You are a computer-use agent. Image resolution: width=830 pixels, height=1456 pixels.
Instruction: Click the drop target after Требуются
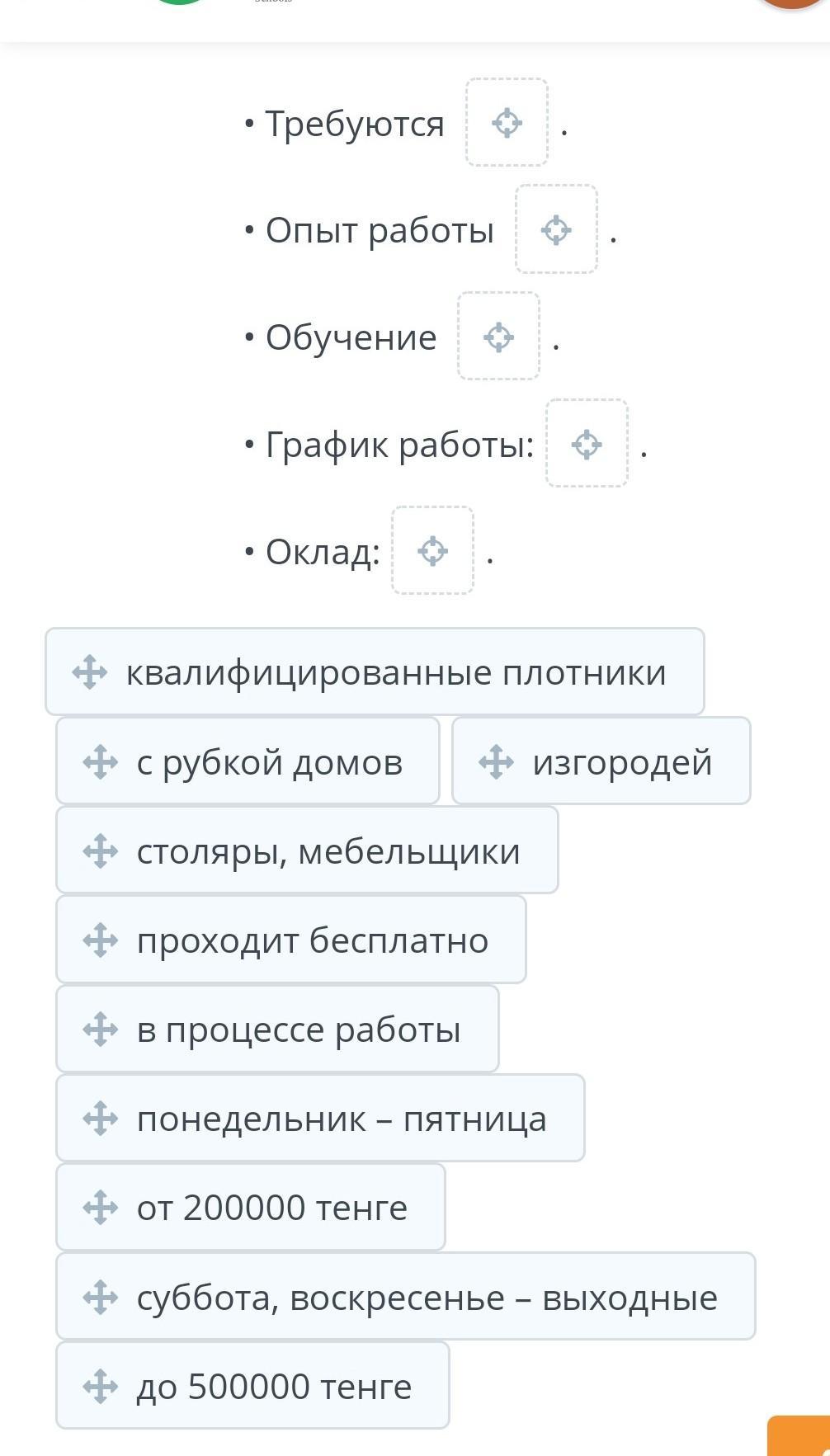pos(507,123)
